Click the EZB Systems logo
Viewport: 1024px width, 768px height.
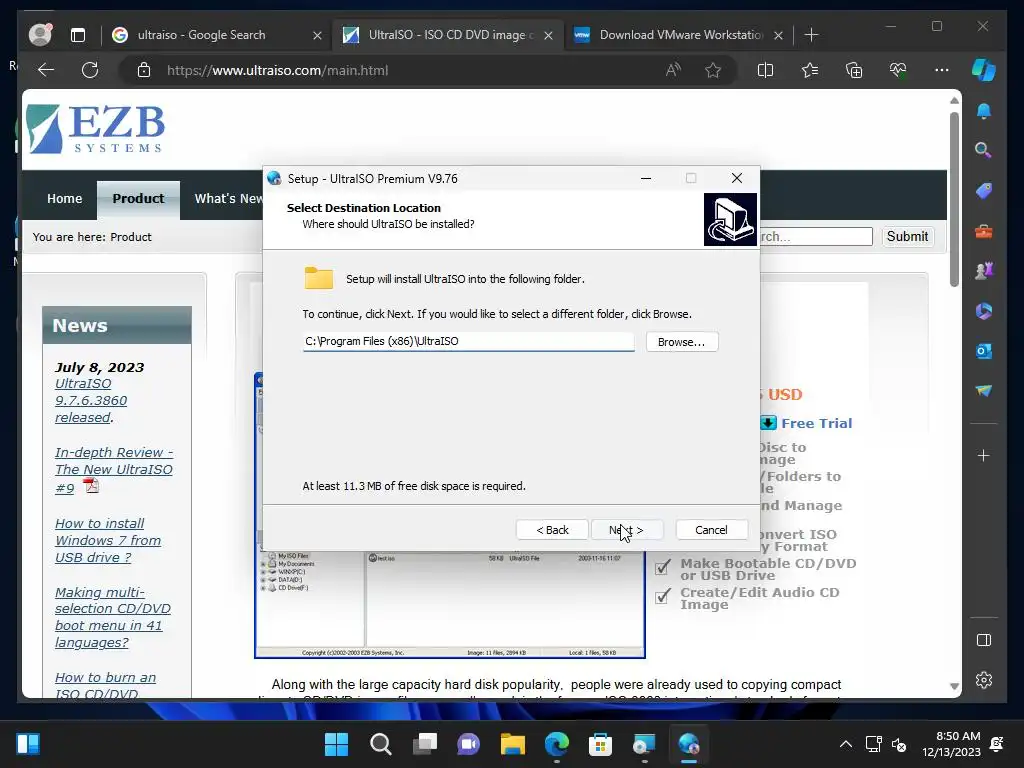[95, 129]
